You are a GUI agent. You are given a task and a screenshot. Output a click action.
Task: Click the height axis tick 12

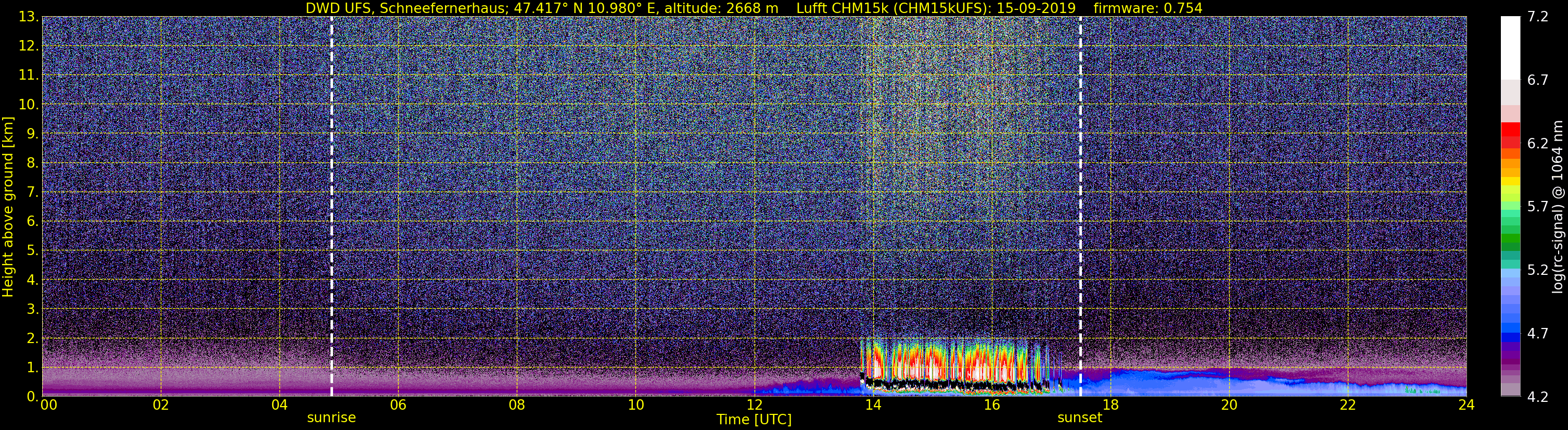tap(29, 46)
